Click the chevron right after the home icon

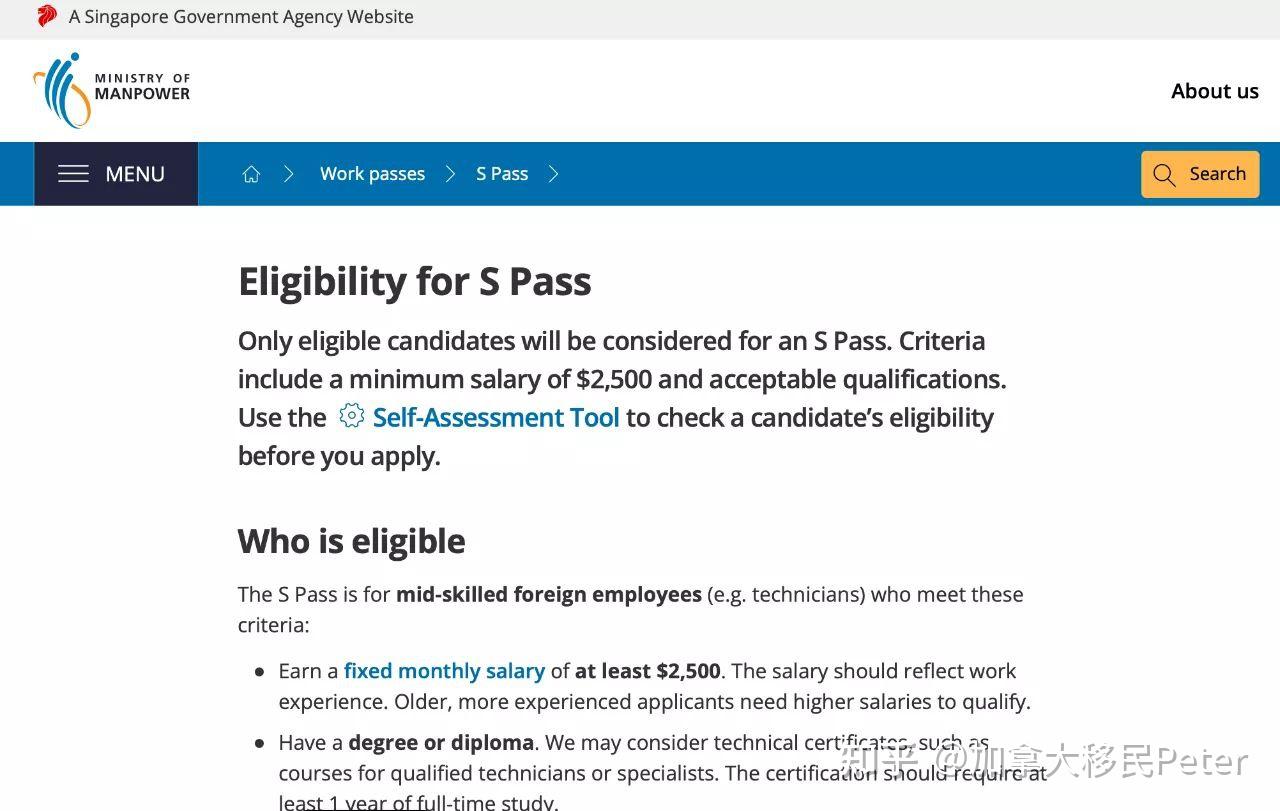pyautogui.click(x=289, y=174)
